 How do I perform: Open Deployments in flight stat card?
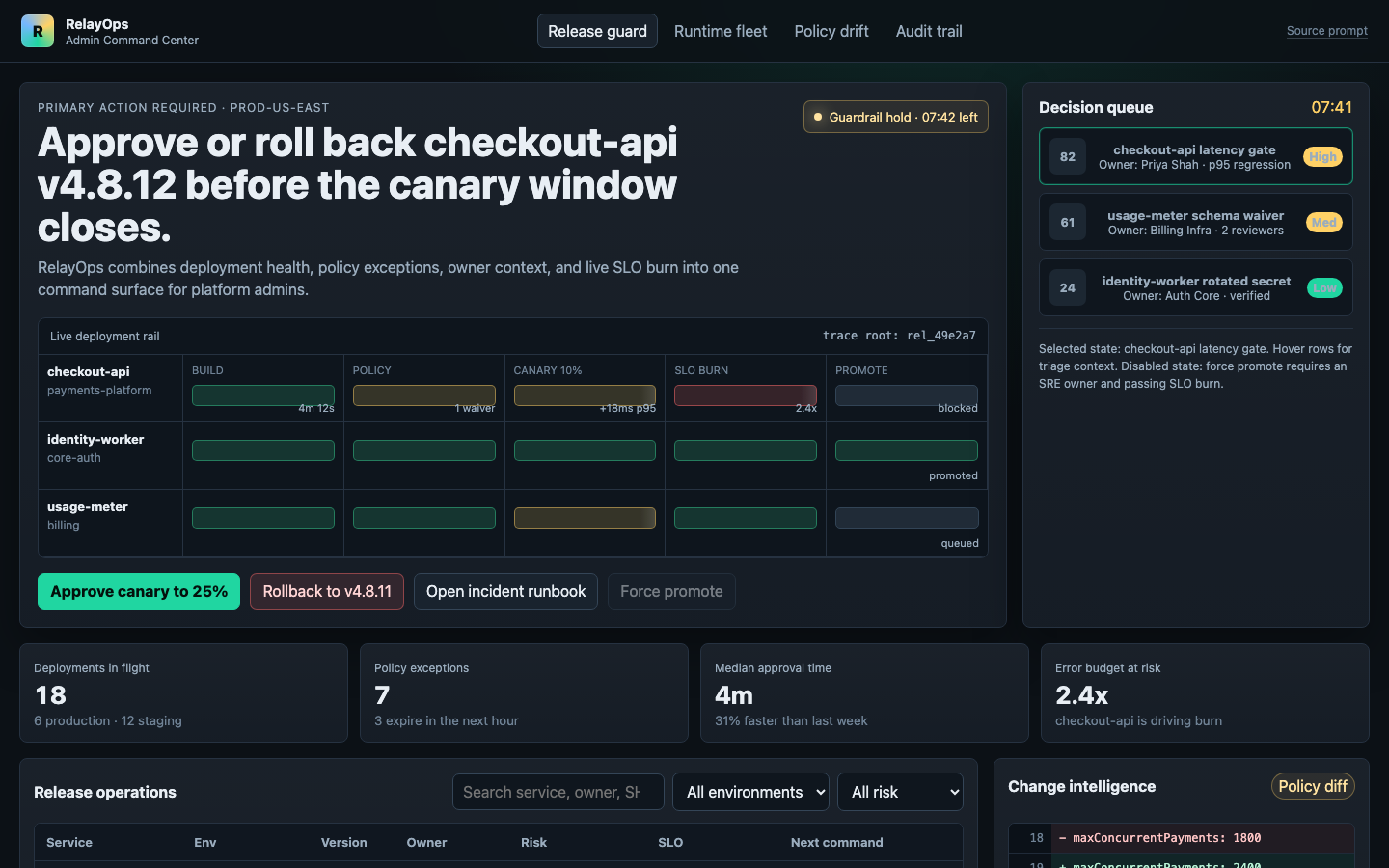pos(183,692)
